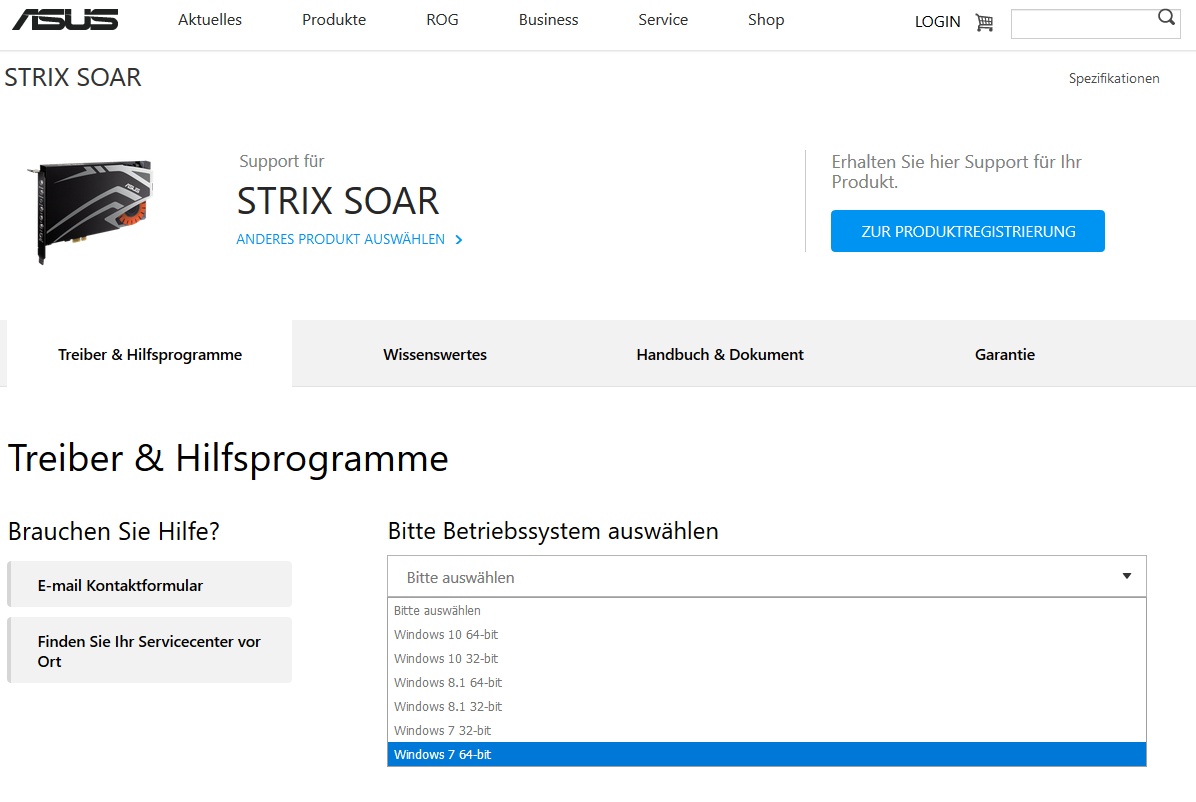
Task: Click Anderes Produkt auswählen link
Action: pyautogui.click(x=340, y=240)
